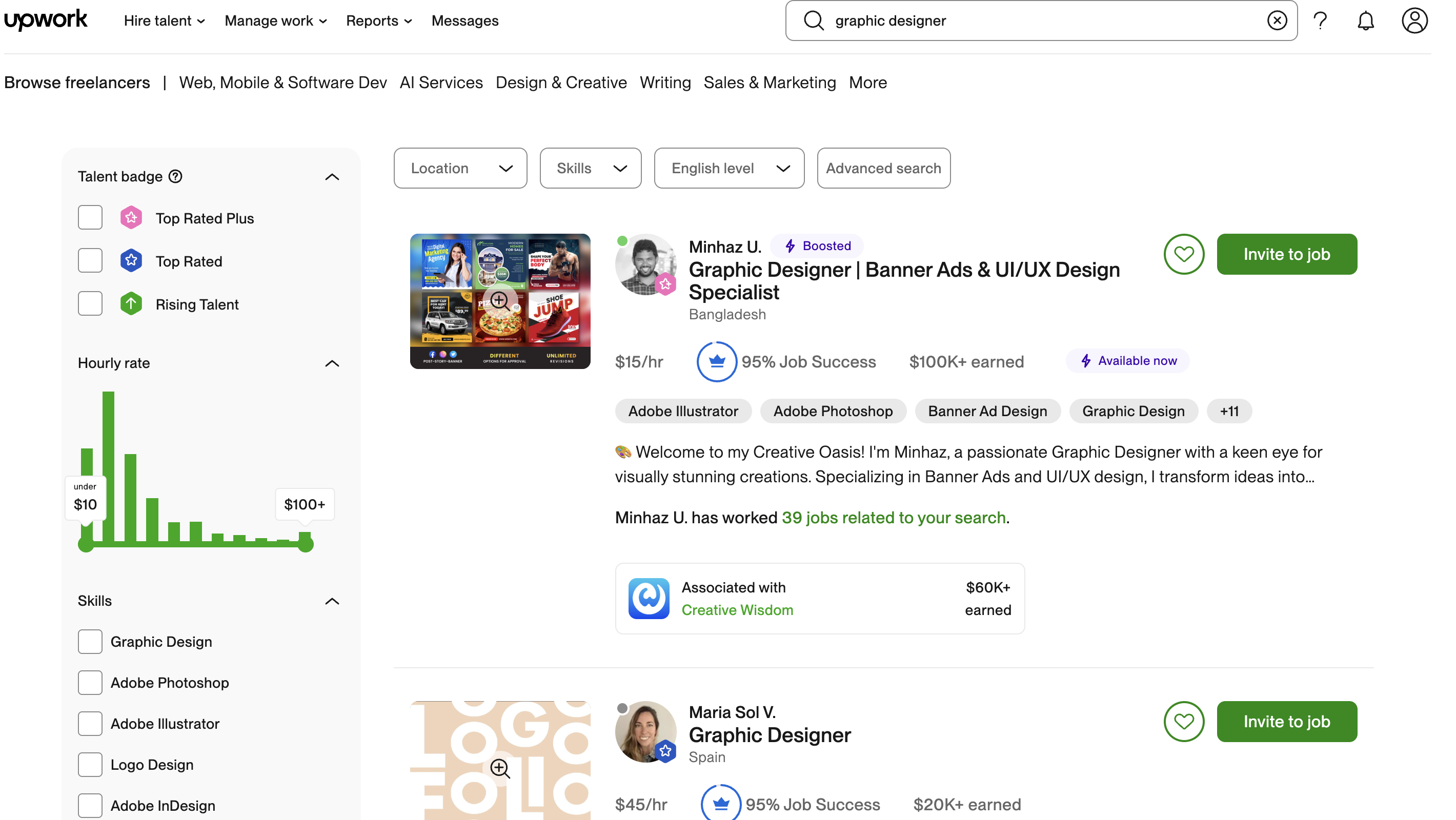Invite Minhaz U. to job
The width and height of the screenshot is (1456, 820).
point(1286,254)
